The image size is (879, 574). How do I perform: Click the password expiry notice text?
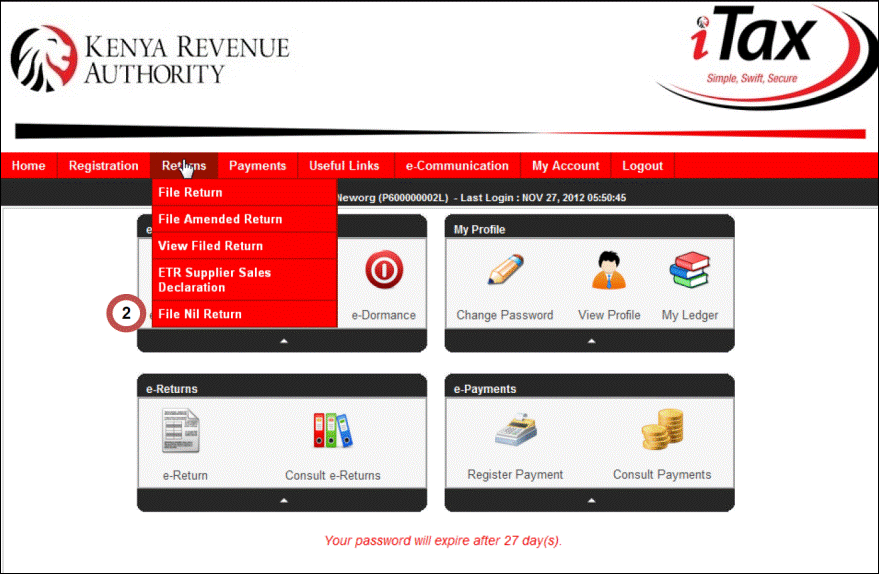pos(443,540)
